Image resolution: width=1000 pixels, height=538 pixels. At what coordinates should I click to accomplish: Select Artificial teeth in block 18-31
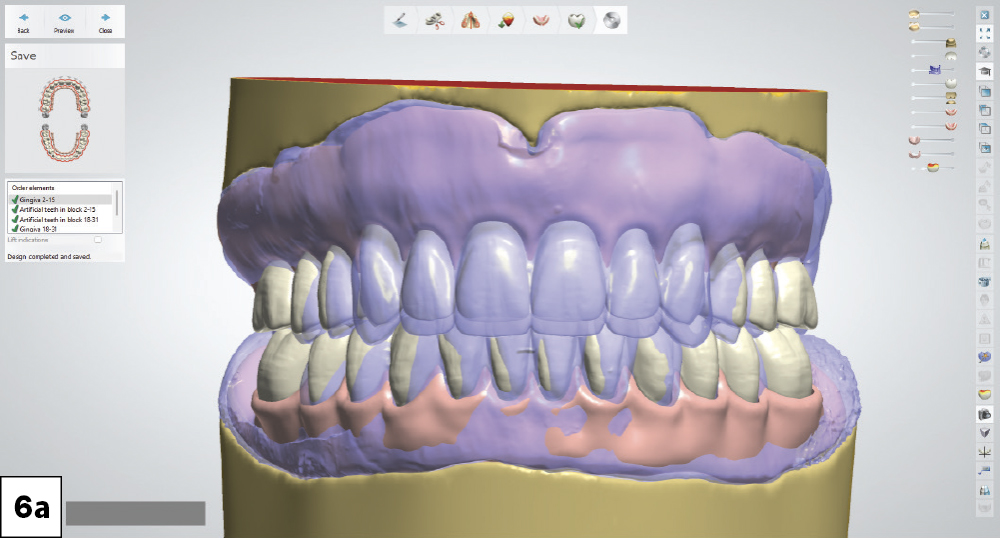pos(61,219)
